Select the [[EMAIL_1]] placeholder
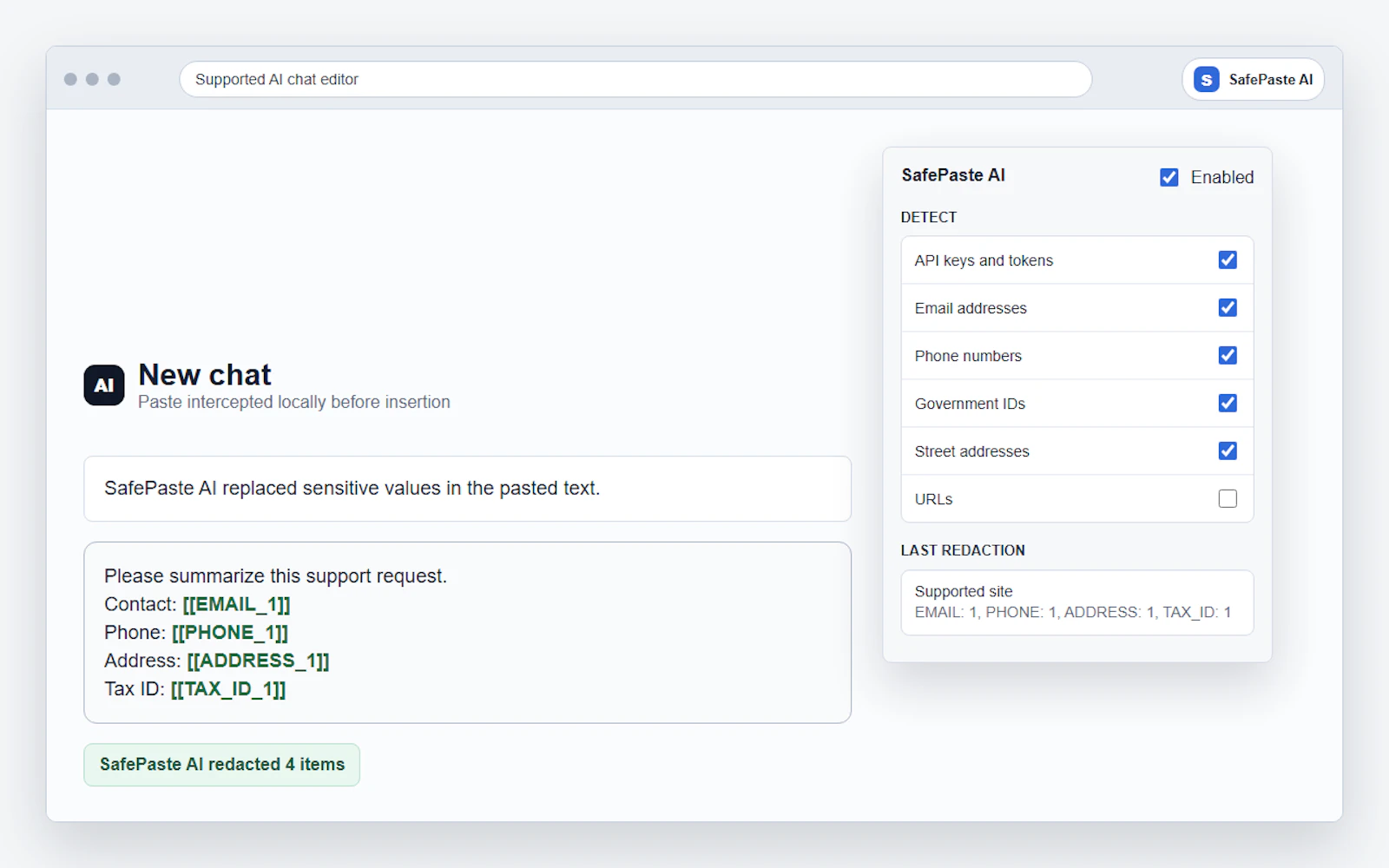The image size is (1389, 868). click(x=236, y=604)
